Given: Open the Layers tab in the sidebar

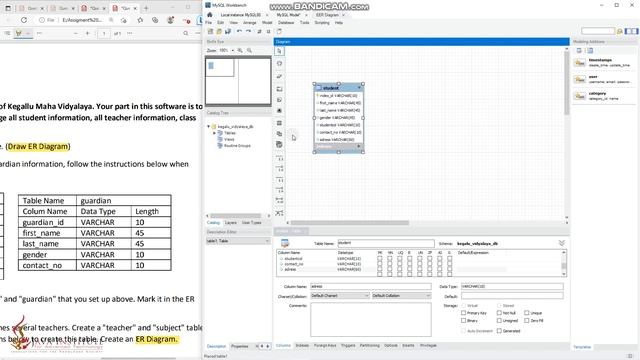Looking at the screenshot, I should 231,223.
